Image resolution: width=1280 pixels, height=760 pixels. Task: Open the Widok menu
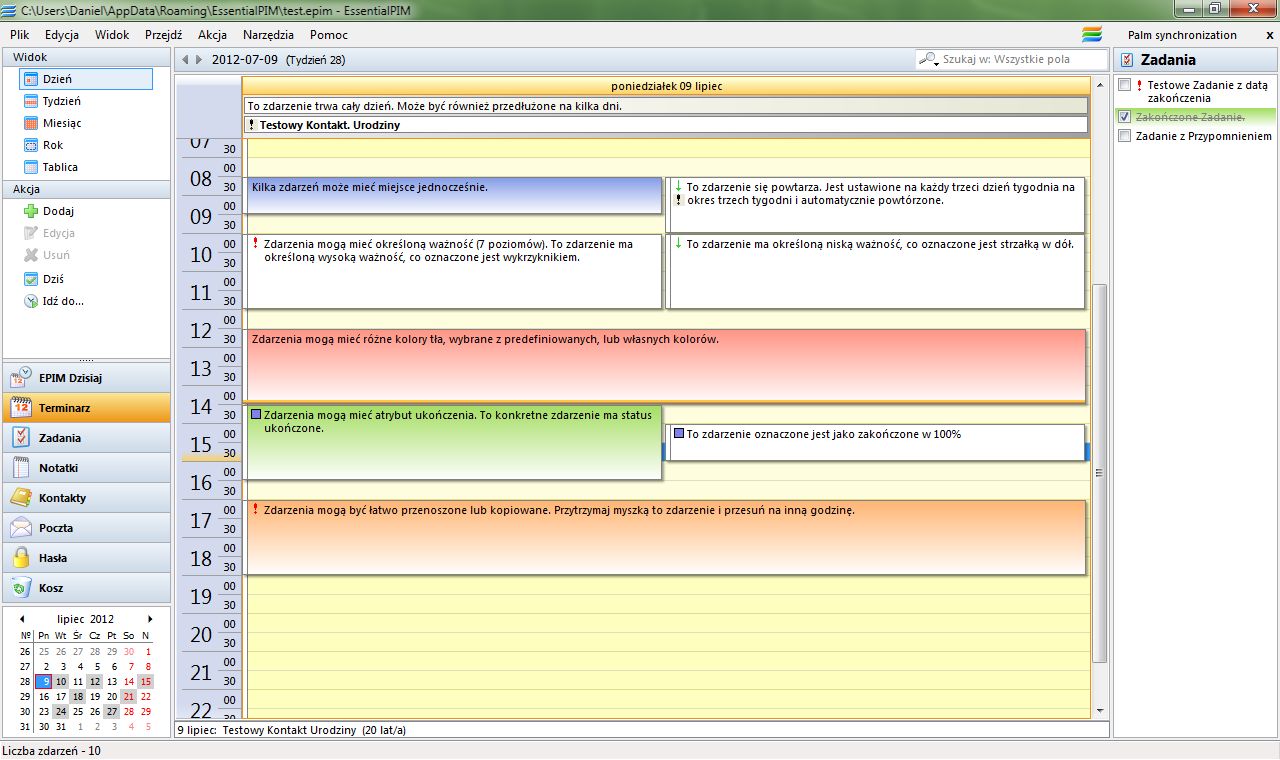pos(112,34)
